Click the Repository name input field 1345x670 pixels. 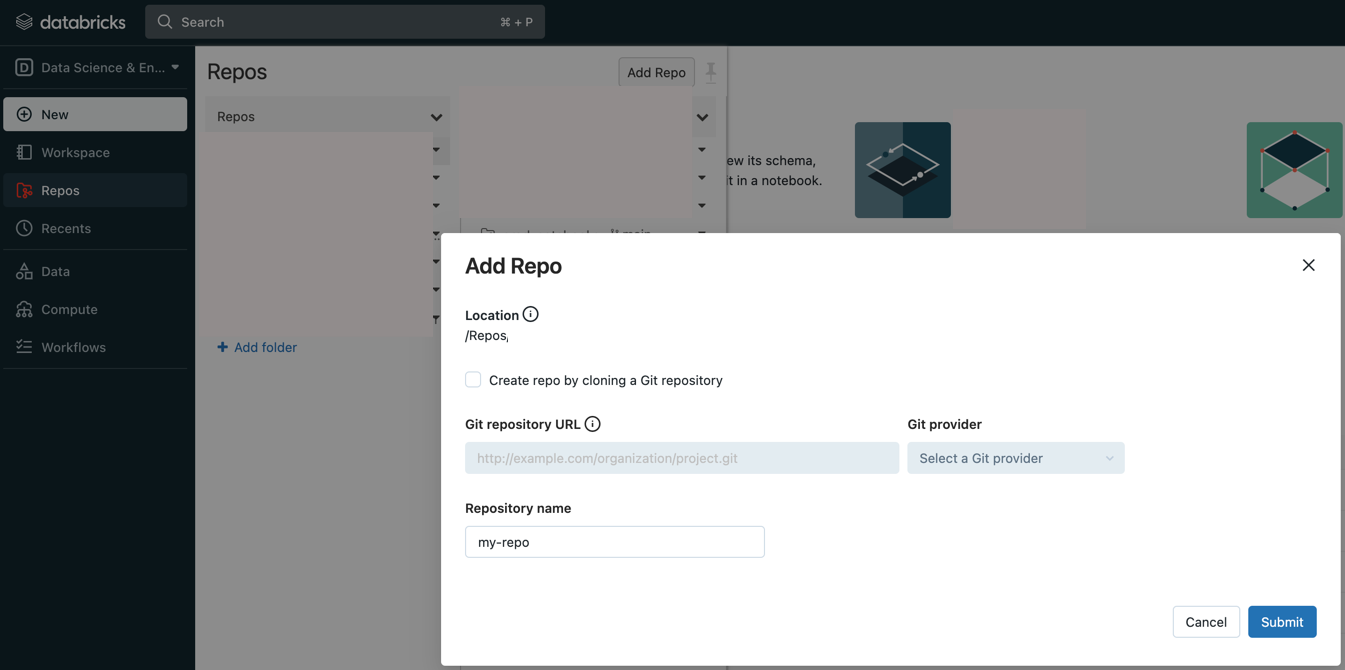click(x=614, y=541)
